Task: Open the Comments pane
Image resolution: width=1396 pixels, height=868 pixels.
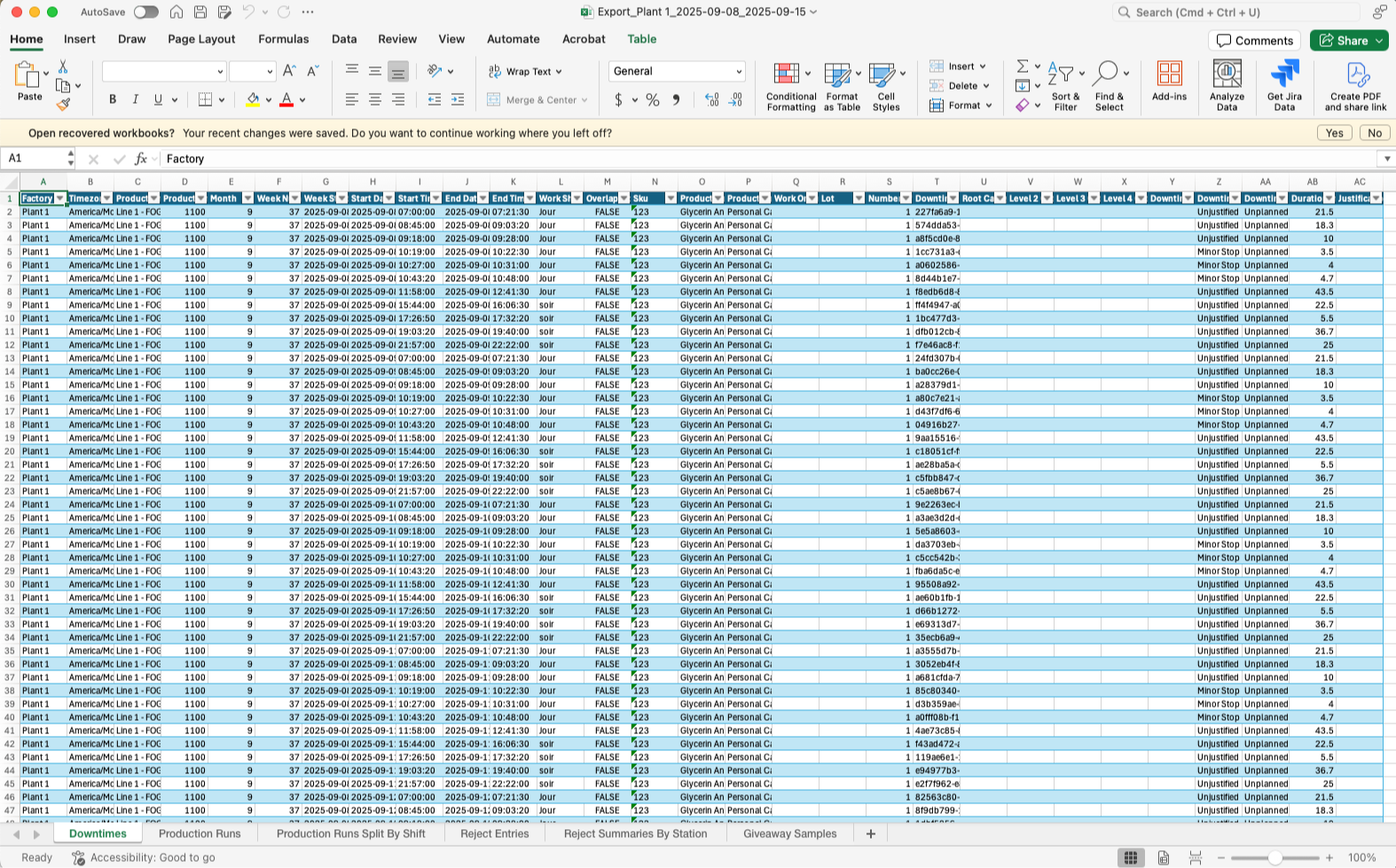Action: [x=1254, y=41]
